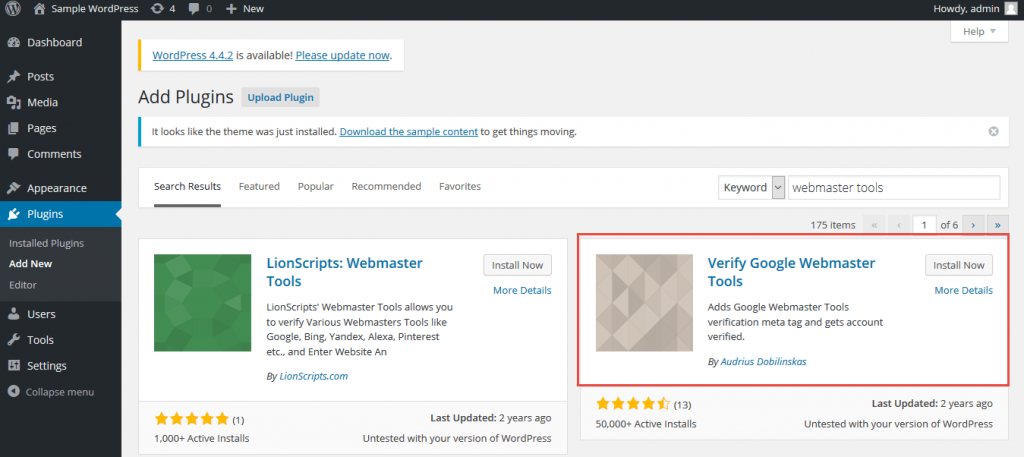The height and width of the screenshot is (457, 1024).
Task: Click the 1,000+ Active Installs text
Action: click(202, 439)
